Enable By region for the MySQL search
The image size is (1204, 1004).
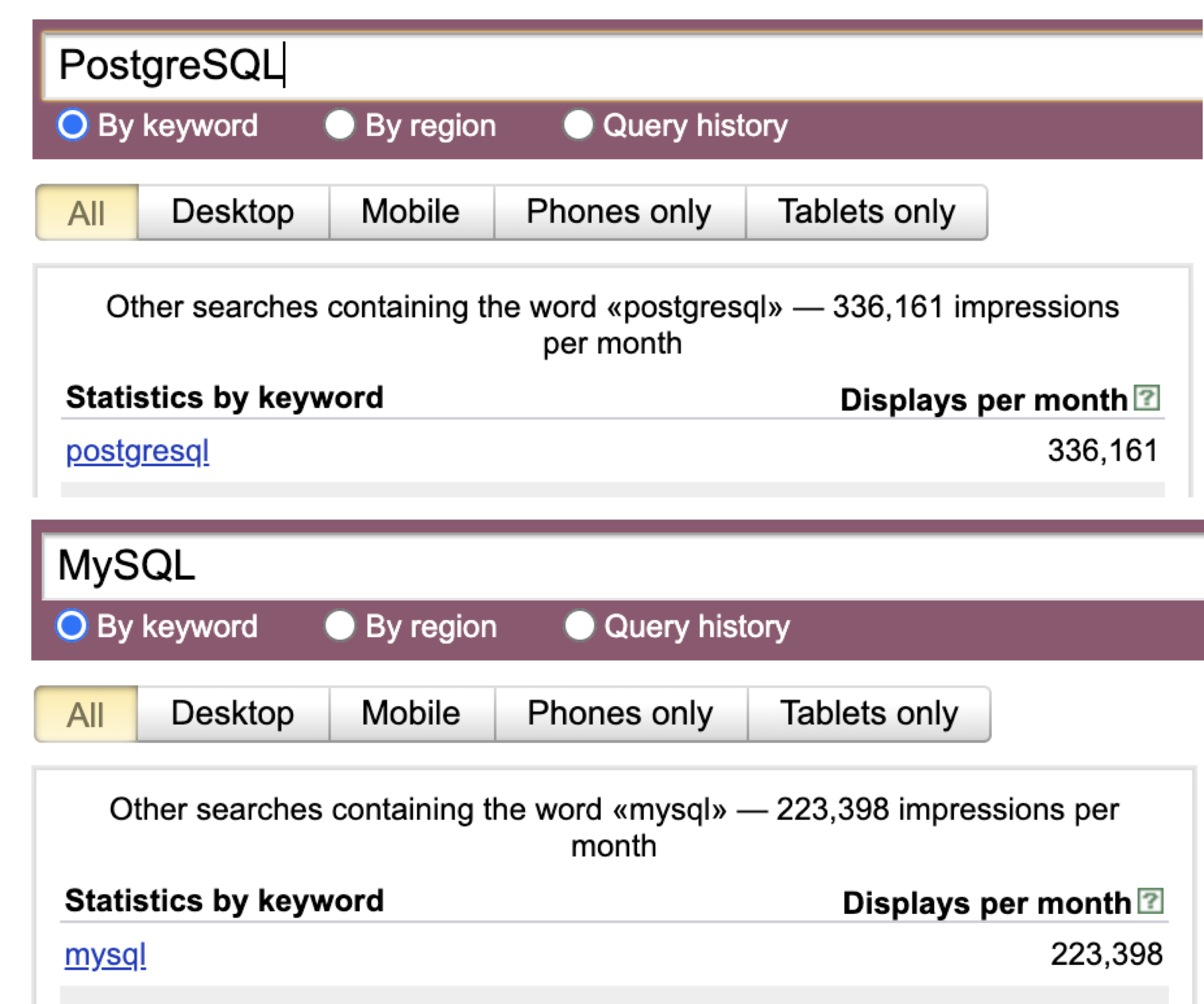tap(341, 625)
